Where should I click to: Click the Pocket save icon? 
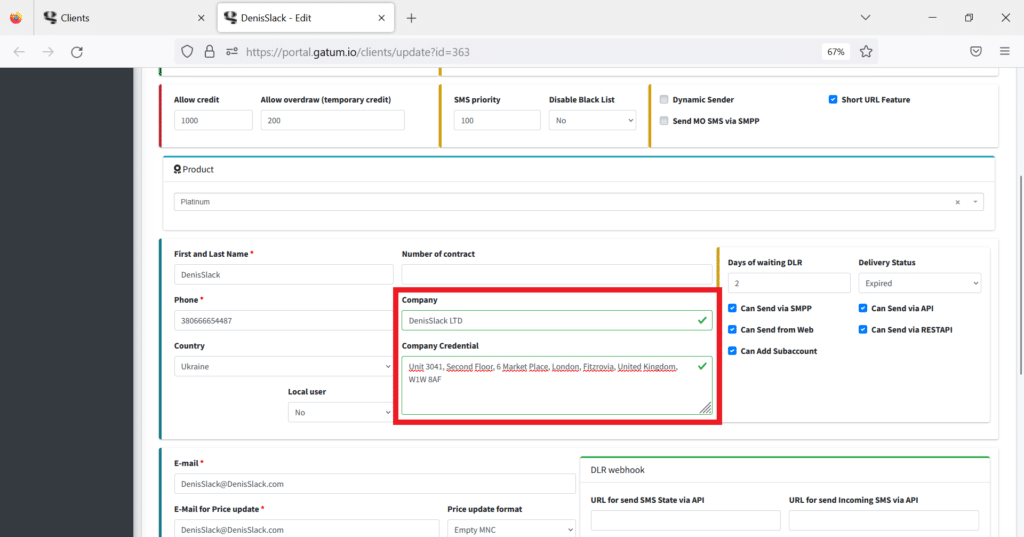click(x=975, y=52)
